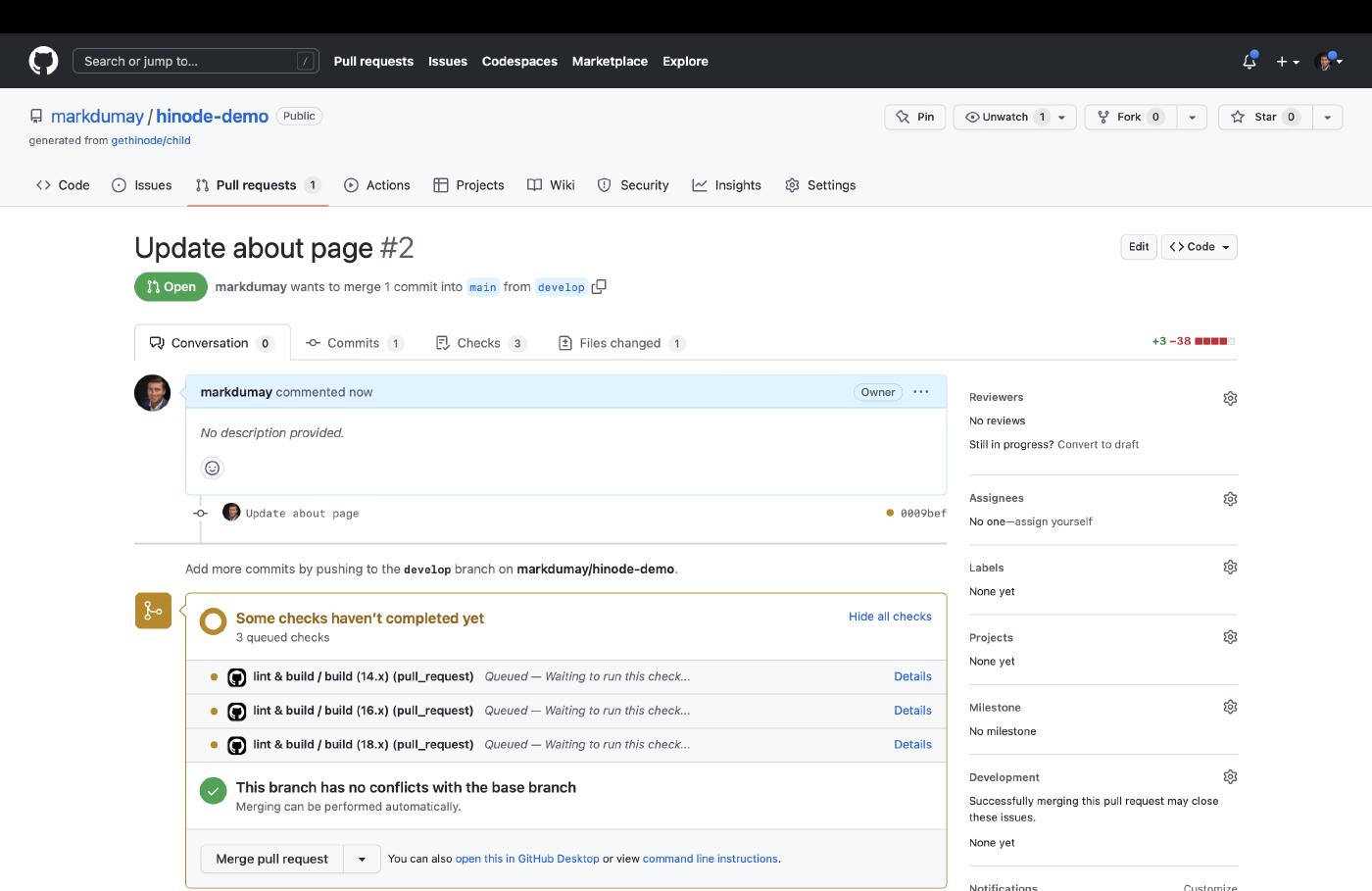Open the Code repository tab

point(63,185)
